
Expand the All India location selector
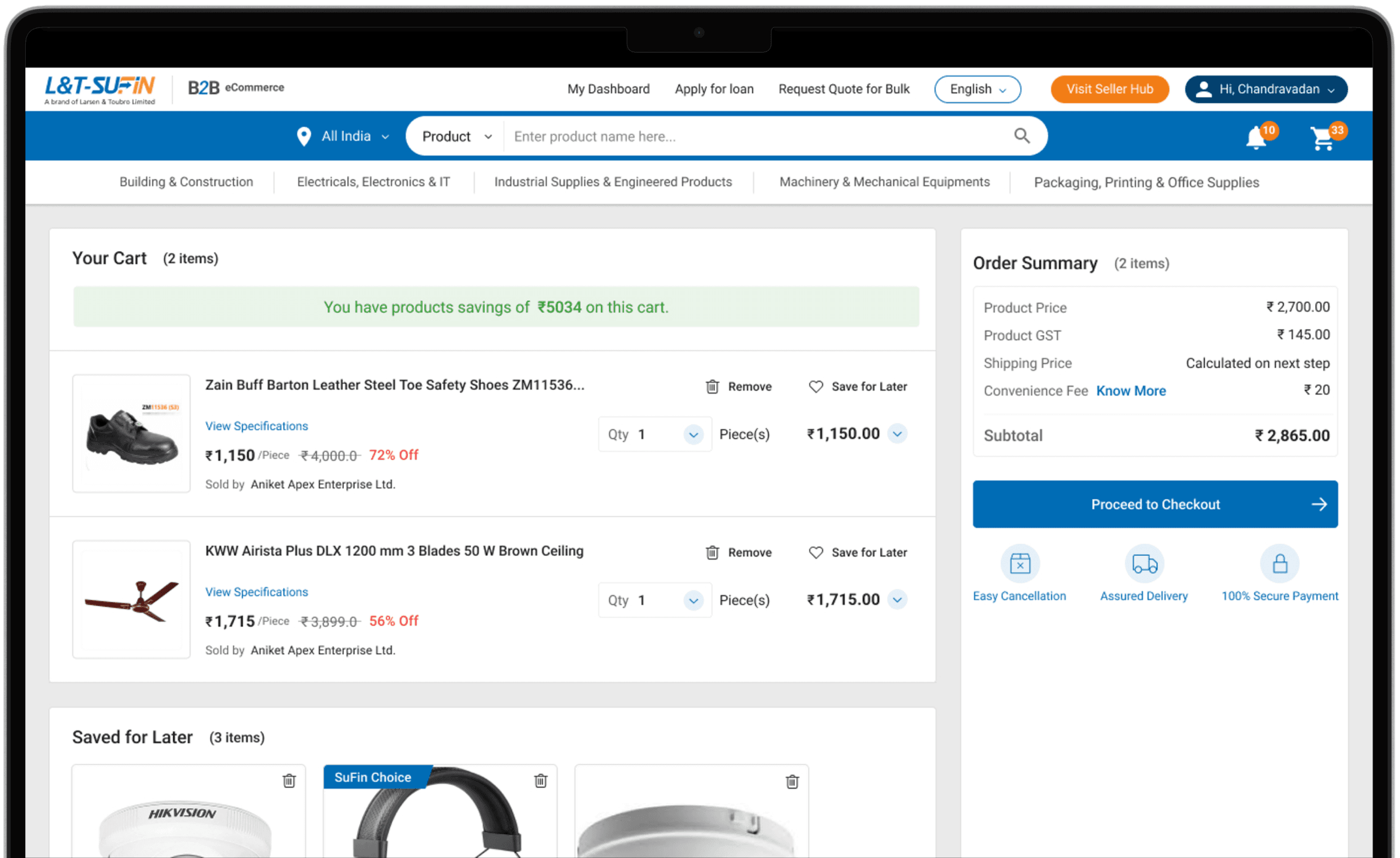[344, 136]
